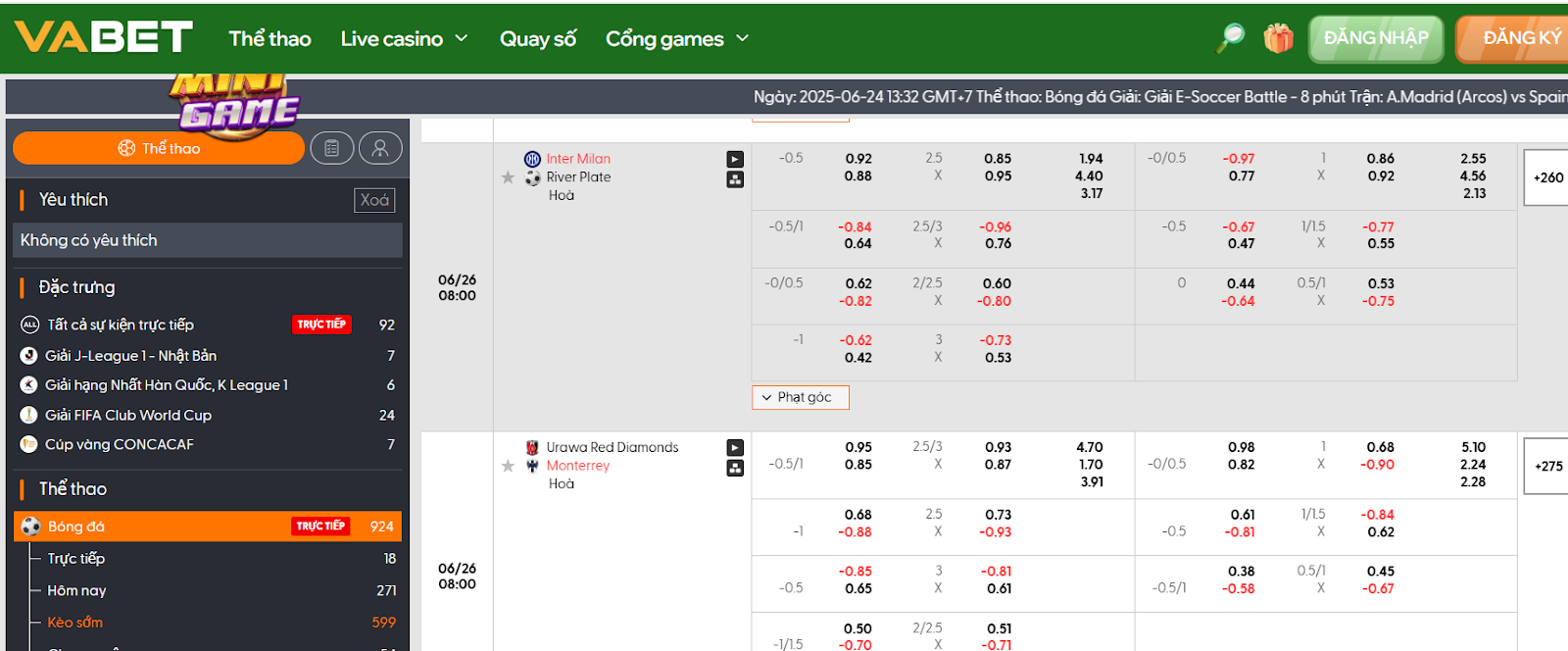This screenshot has height=651, width=1568.
Task: Click the Monterrey team name
Action: coord(578,466)
